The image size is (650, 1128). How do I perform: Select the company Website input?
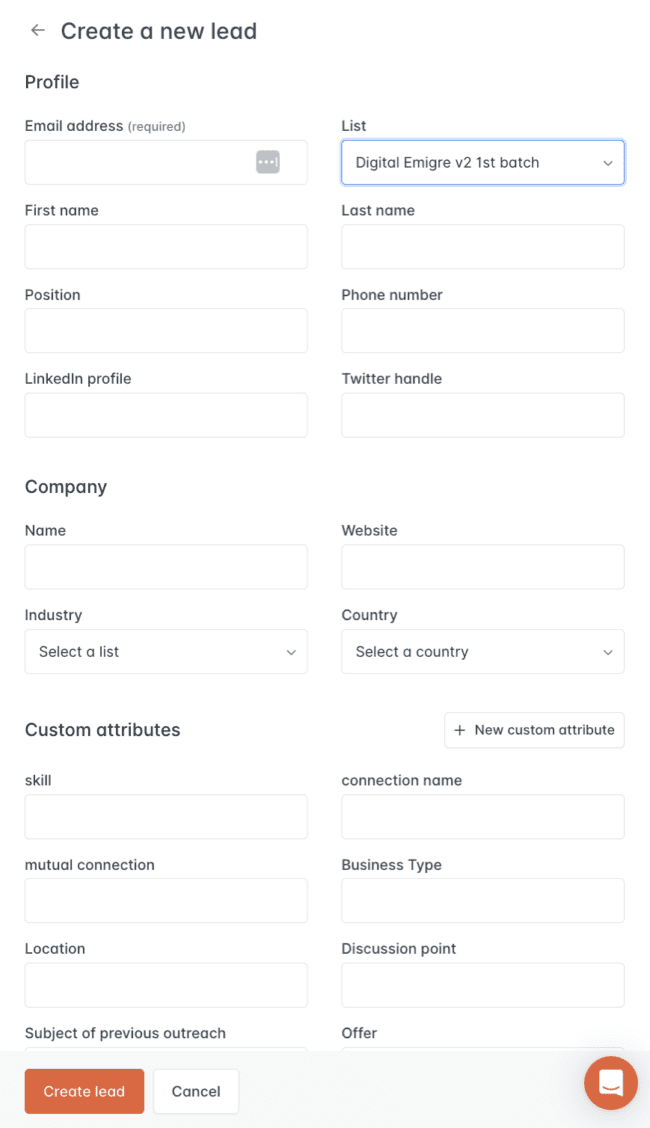[x=482, y=566]
